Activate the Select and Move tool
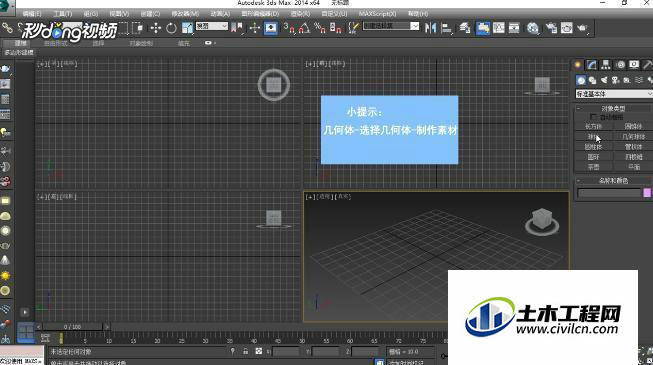Viewport: 653px width, 365px height. click(156, 28)
